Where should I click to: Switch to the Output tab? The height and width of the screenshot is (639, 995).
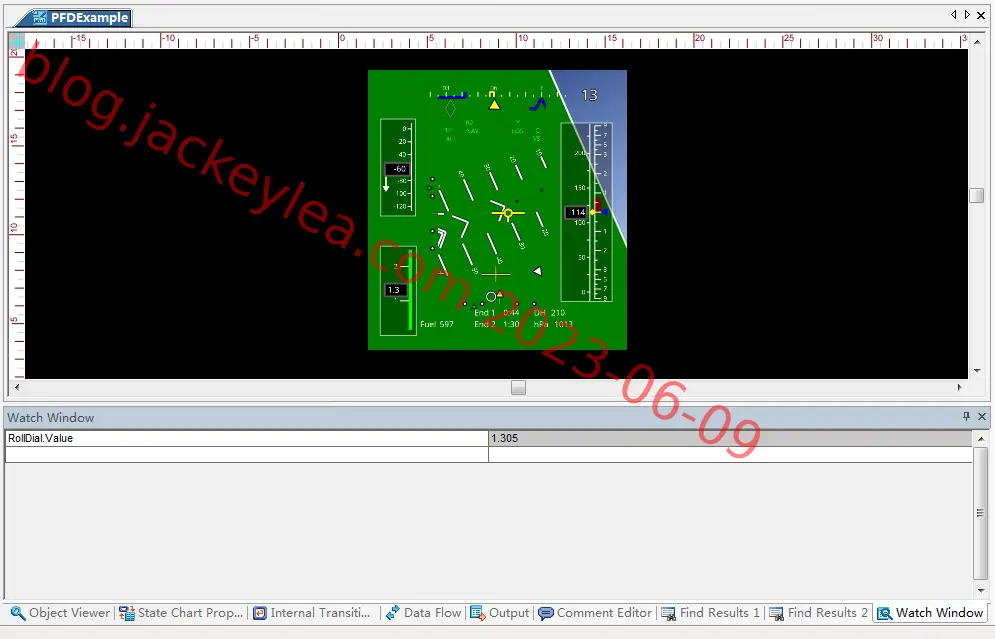pyautogui.click(x=500, y=613)
